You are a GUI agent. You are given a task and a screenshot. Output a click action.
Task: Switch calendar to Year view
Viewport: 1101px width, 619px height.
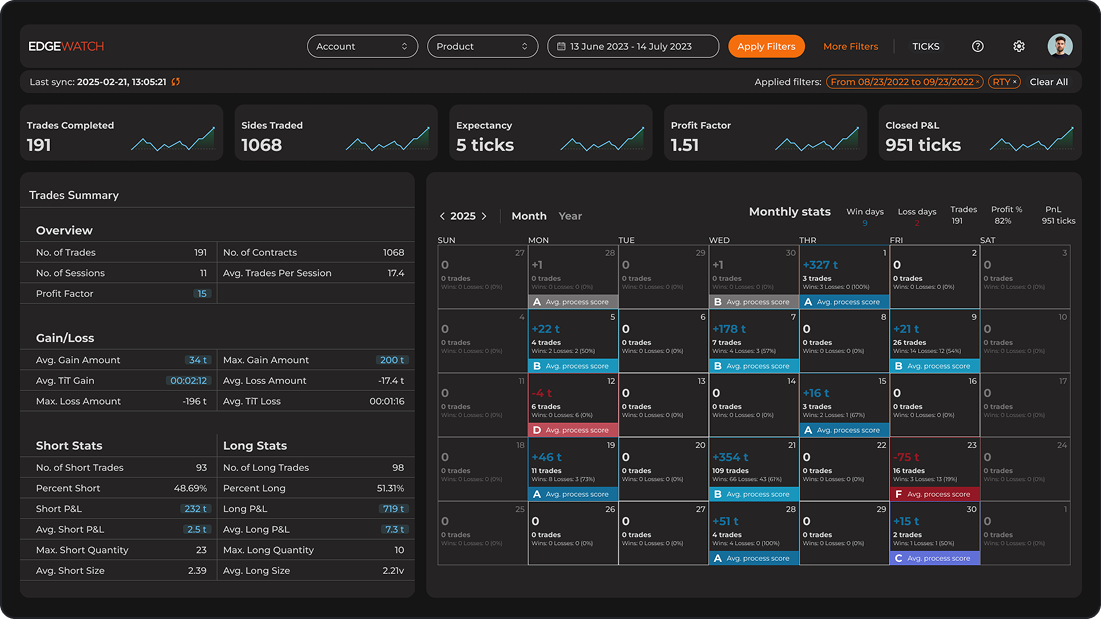[570, 216]
